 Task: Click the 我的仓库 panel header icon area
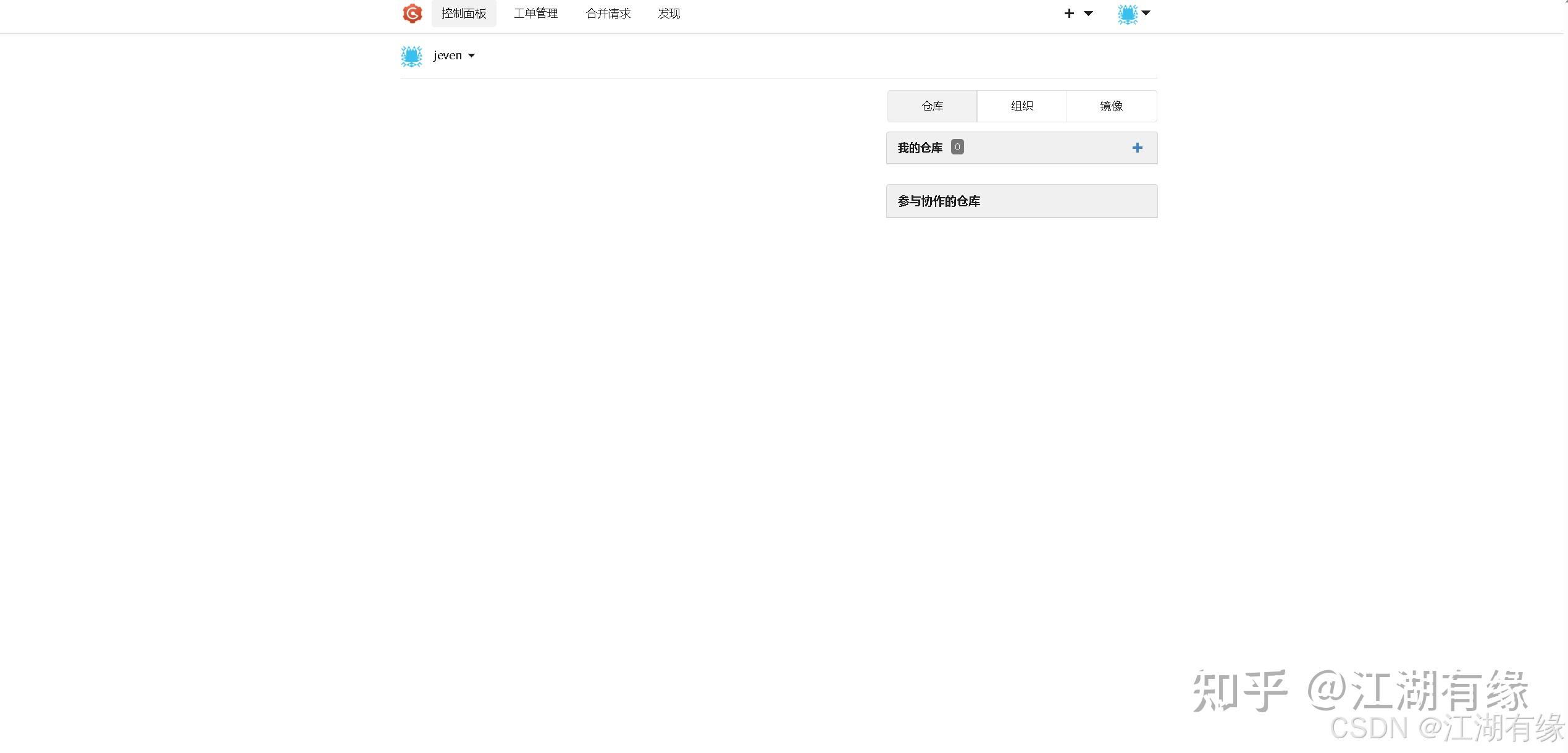pyautogui.click(x=920, y=148)
